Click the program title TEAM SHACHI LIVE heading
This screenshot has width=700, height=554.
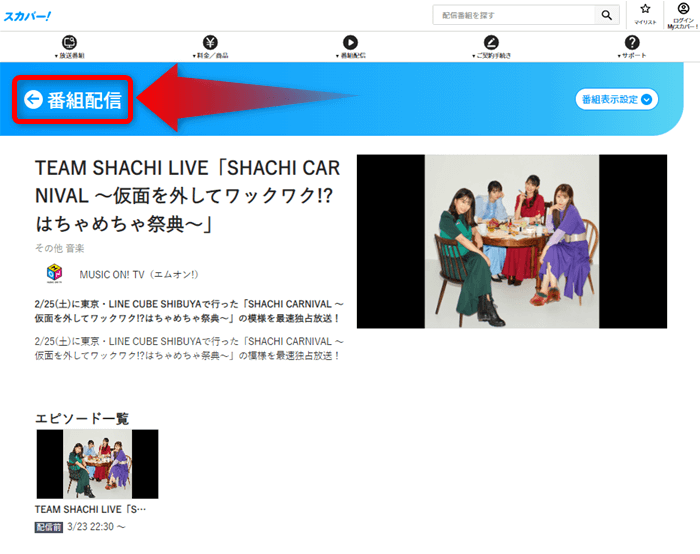(188, 196)
